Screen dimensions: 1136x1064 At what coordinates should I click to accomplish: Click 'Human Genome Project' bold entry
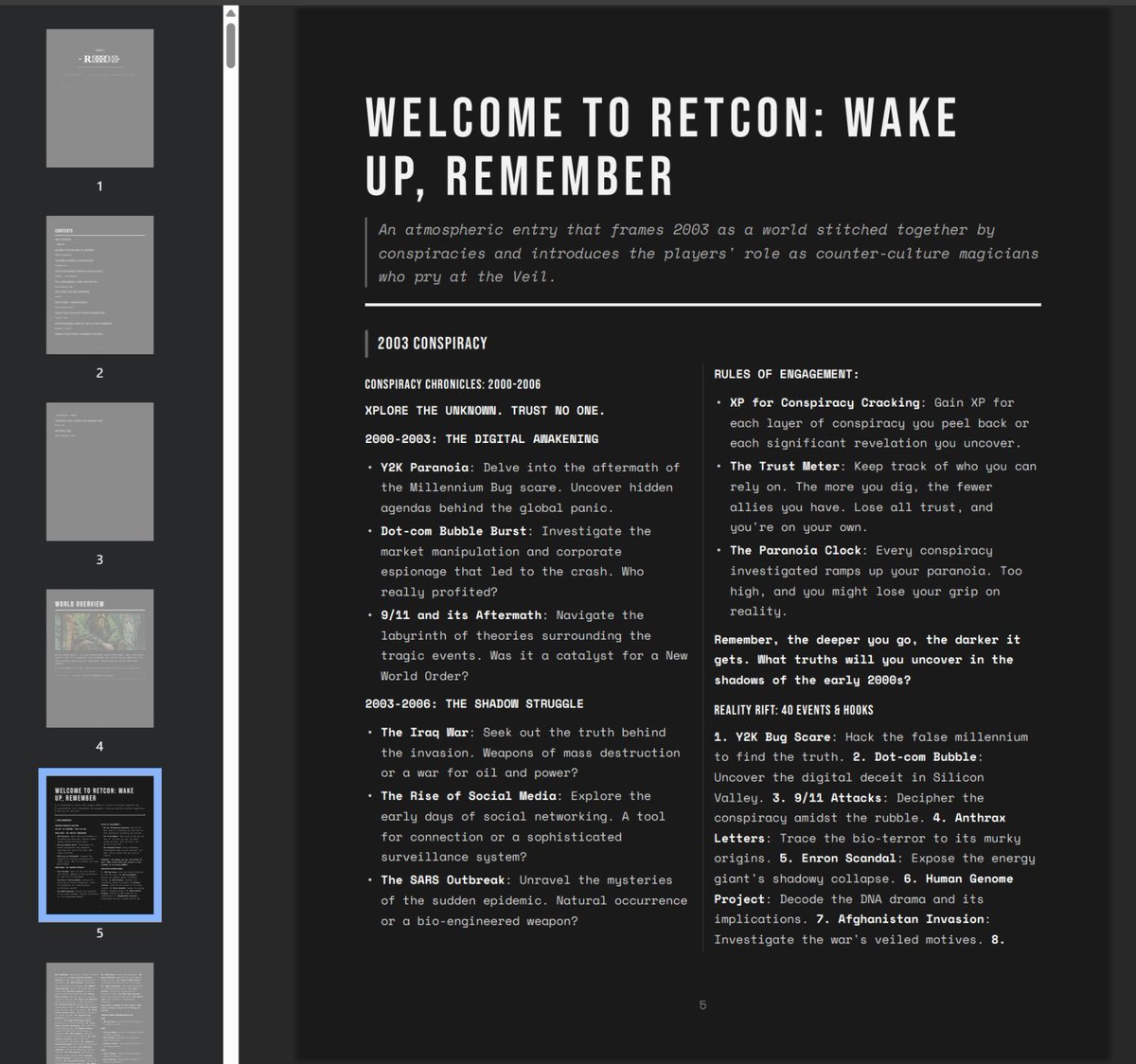pyautogui.click(x=863, y=889)
